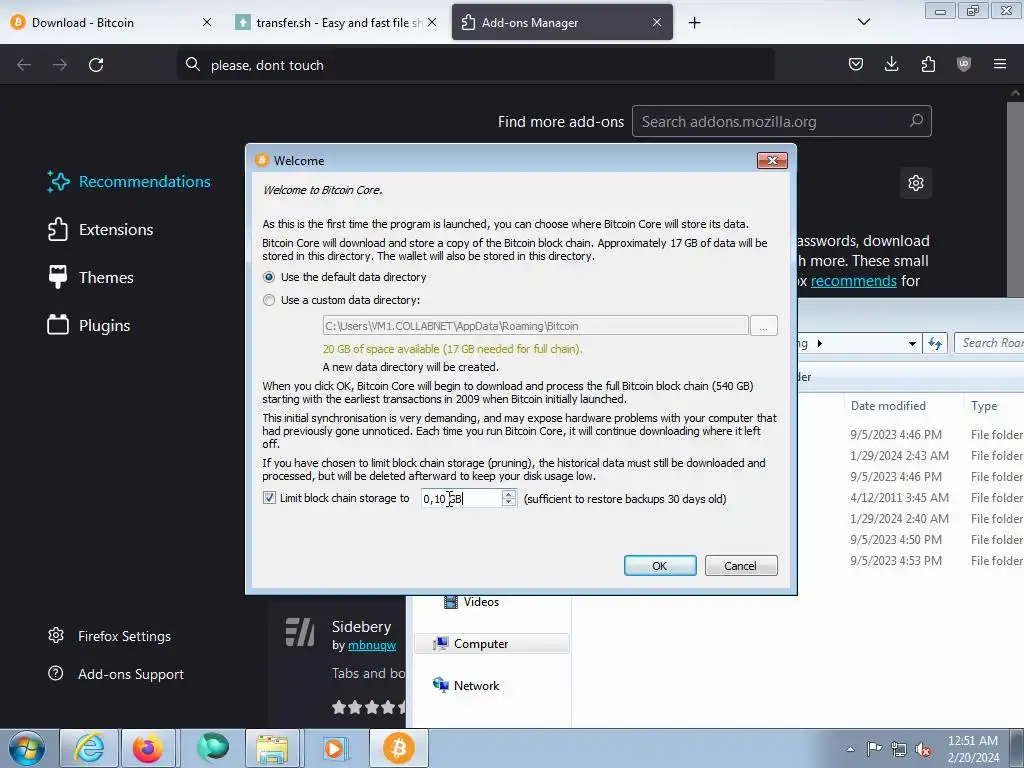
Task: Select Videos in Explorer navigation pane
Action: [481, 602]
